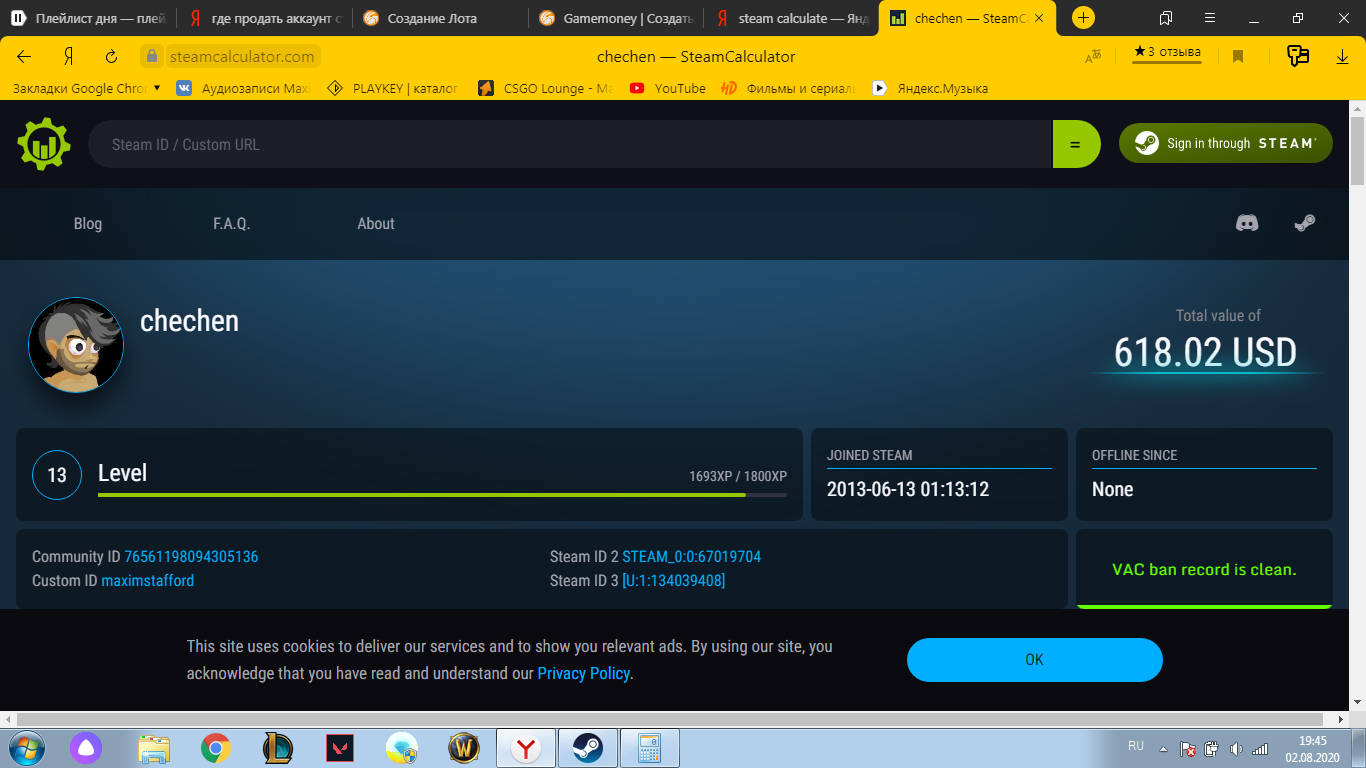The width and height of the screenshot is (1366, 768).
Task: Open PLAYKEY каталог bookmark
Action: point(393,88)
